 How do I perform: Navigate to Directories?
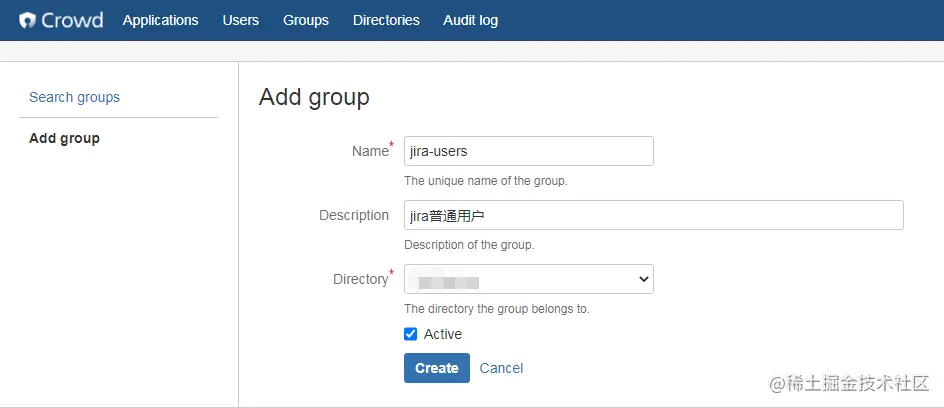[x=386, y=20]
